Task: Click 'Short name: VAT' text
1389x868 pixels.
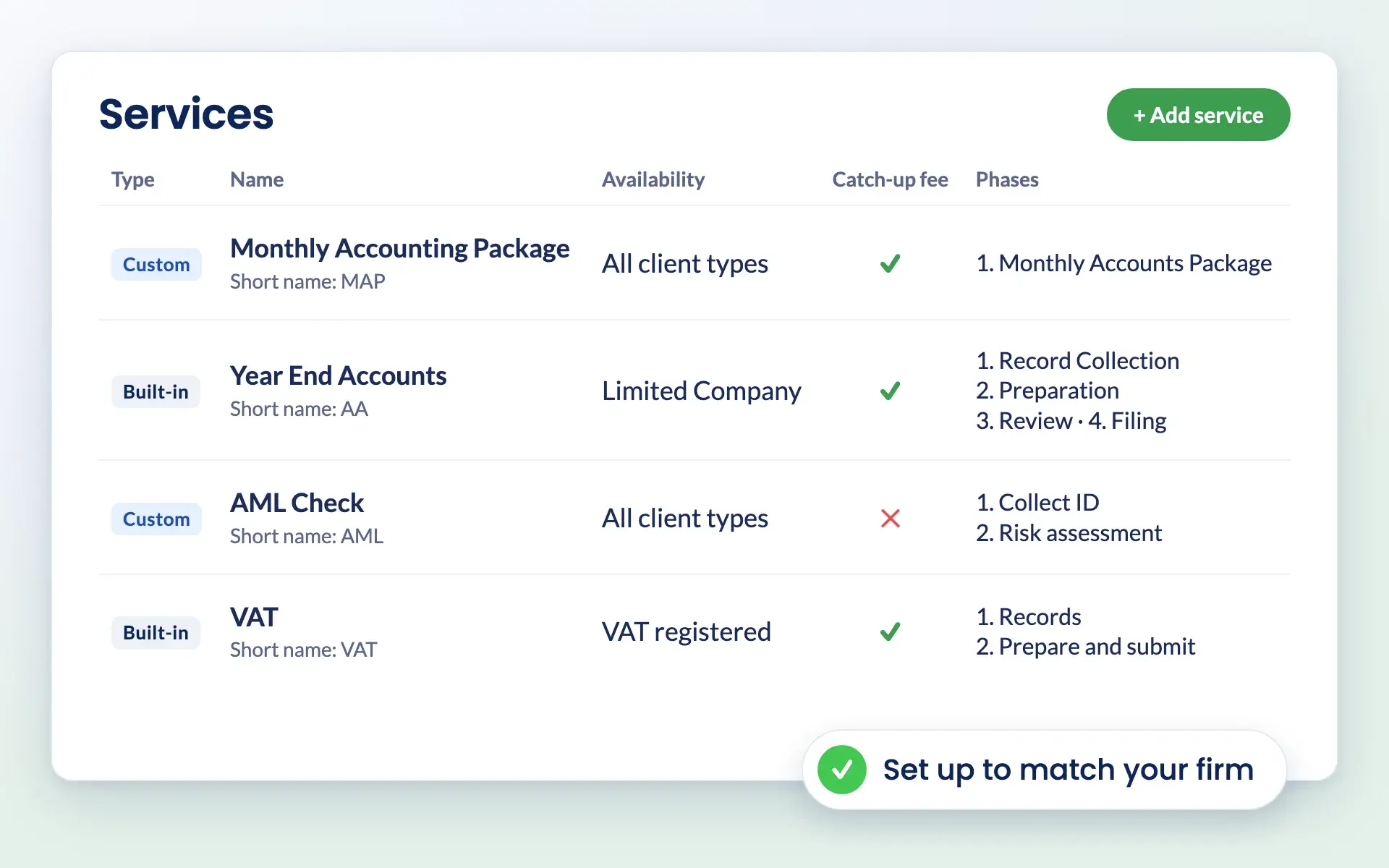Action: [x=303, y=650]
